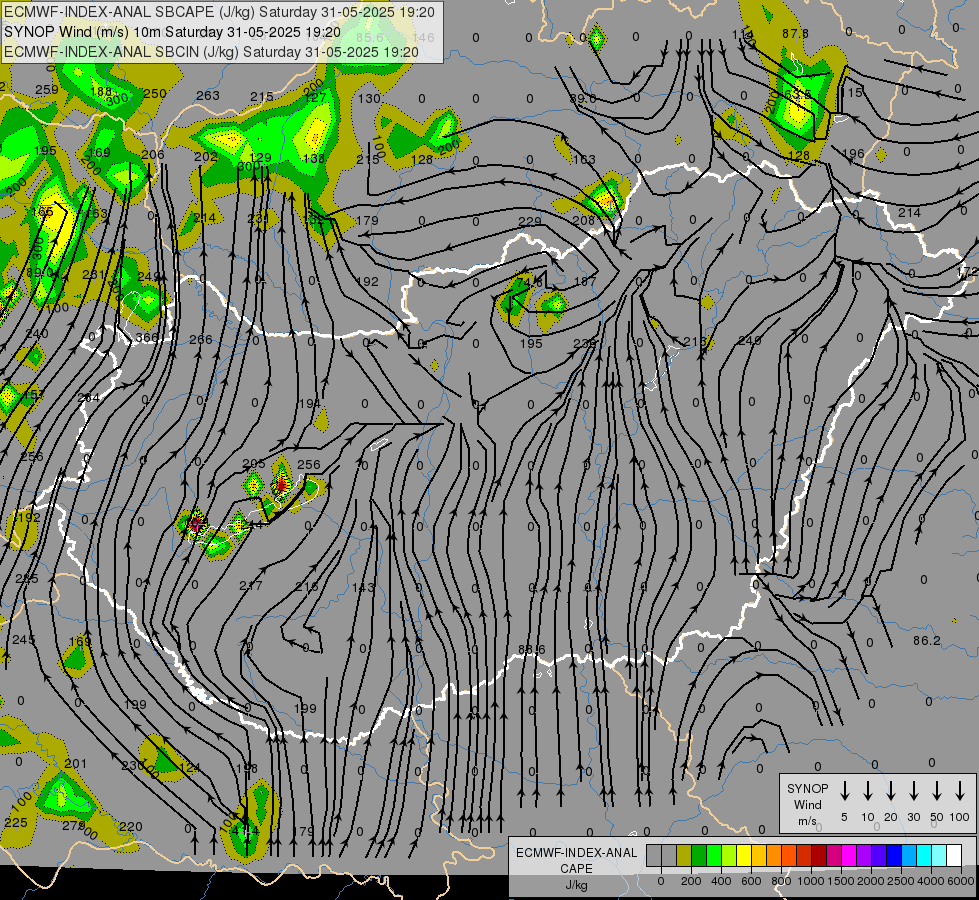Click the 239 value on the map
The width and height of the screenshot is (979, 900).
tap(585, 343)
